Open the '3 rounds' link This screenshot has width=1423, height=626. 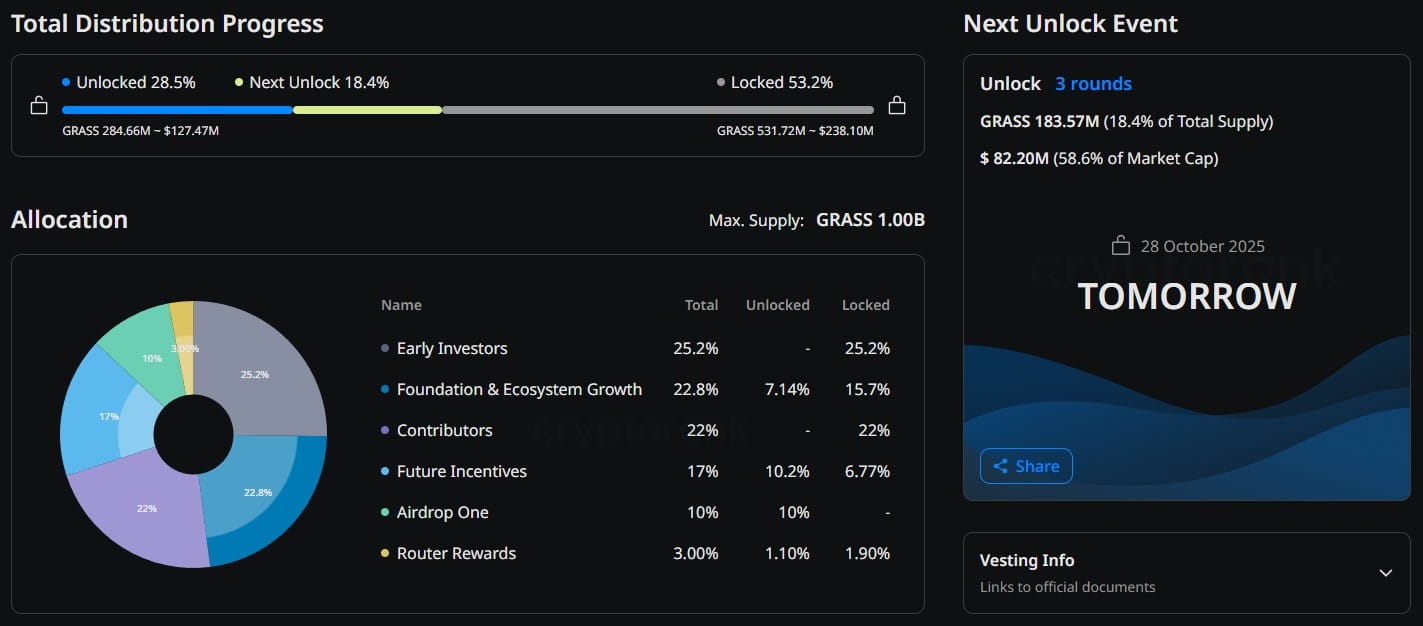(1093, 83)
